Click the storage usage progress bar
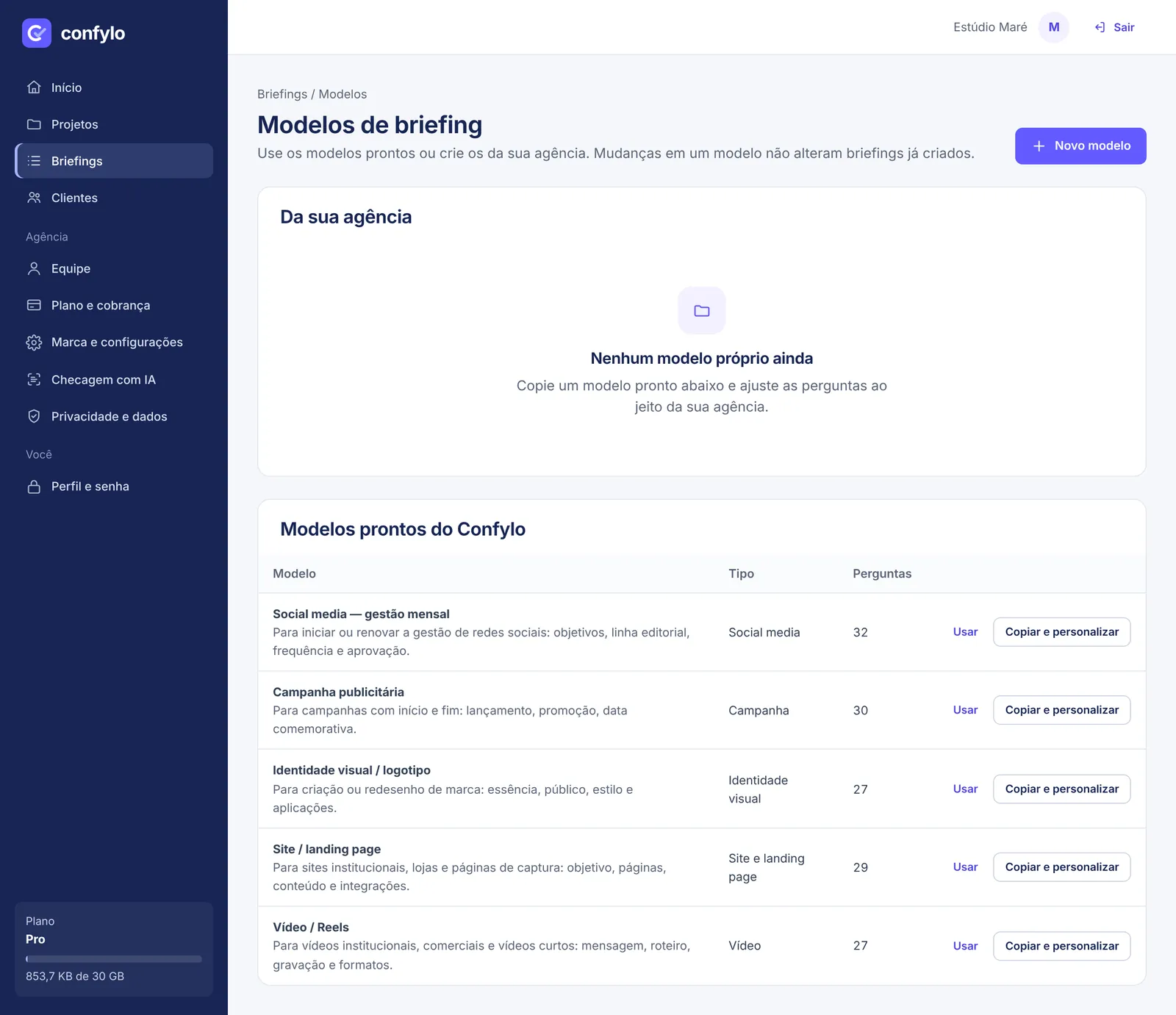Screen dimensions: 1176x1015 [x=114, y=959]
